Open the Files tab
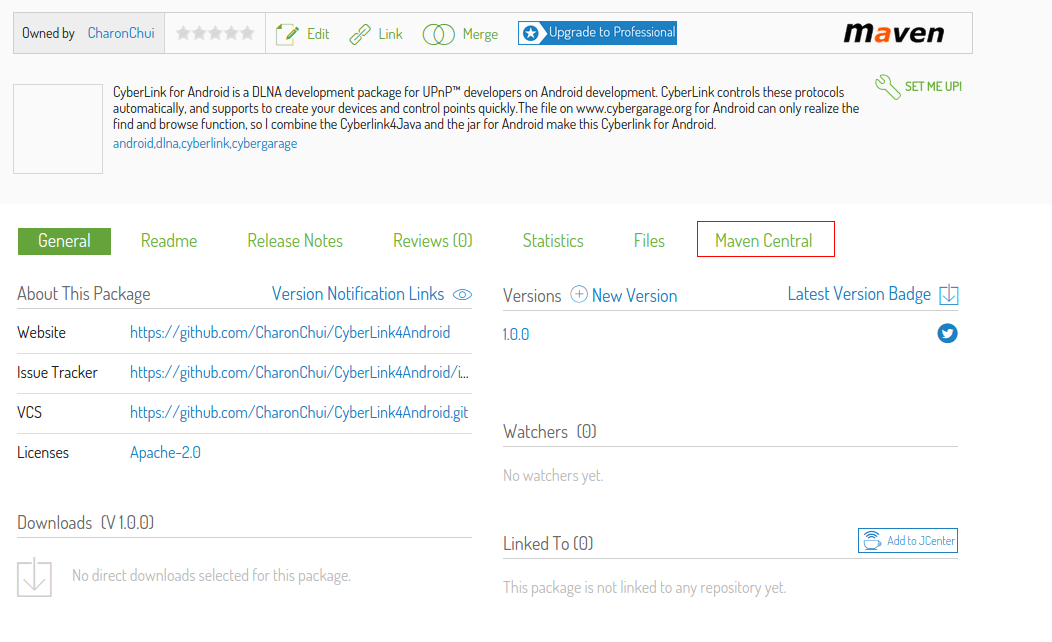The height and width of the screenshot is (642, 1052). (x=649, y=241)
